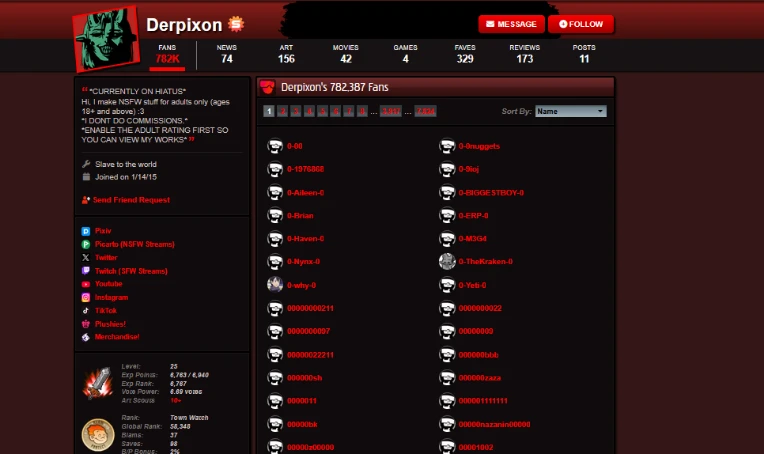This screenshot has width=764, height=454.
Task: Click TheKraken fan avatar icon
Action: (x=447, y=262)
